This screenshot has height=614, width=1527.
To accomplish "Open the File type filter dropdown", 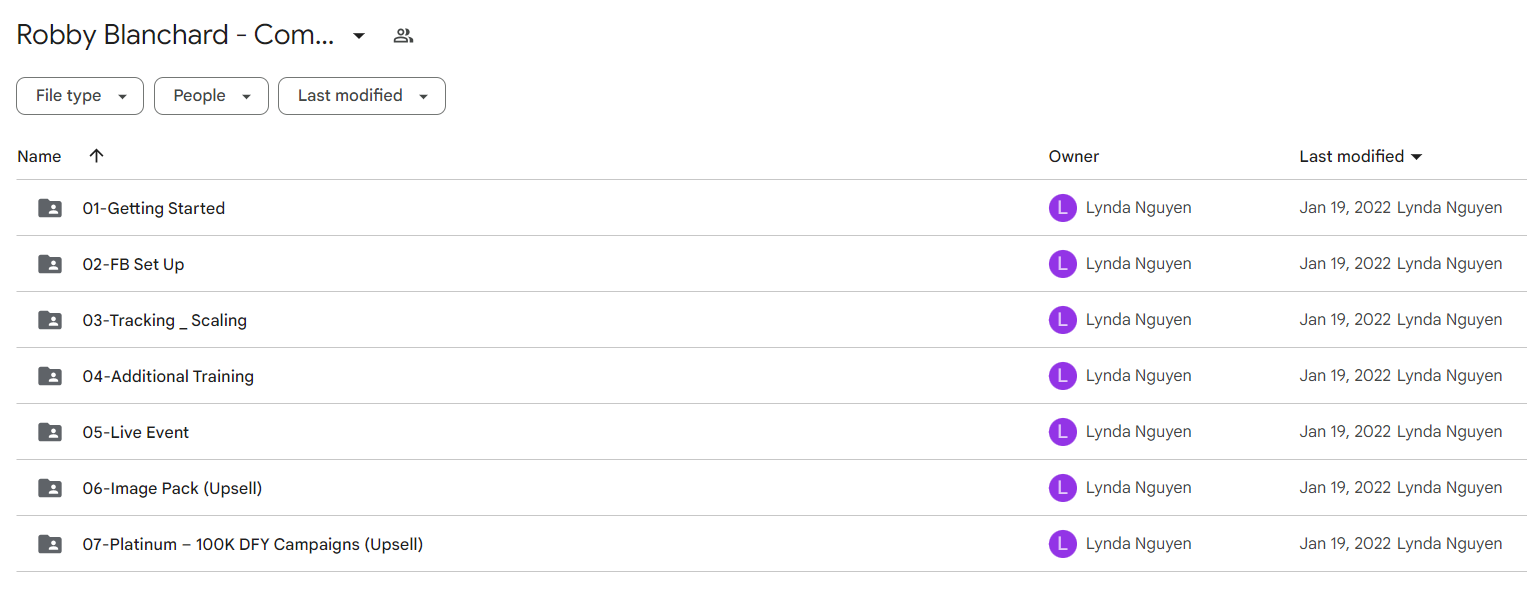I will pos(80,96).
